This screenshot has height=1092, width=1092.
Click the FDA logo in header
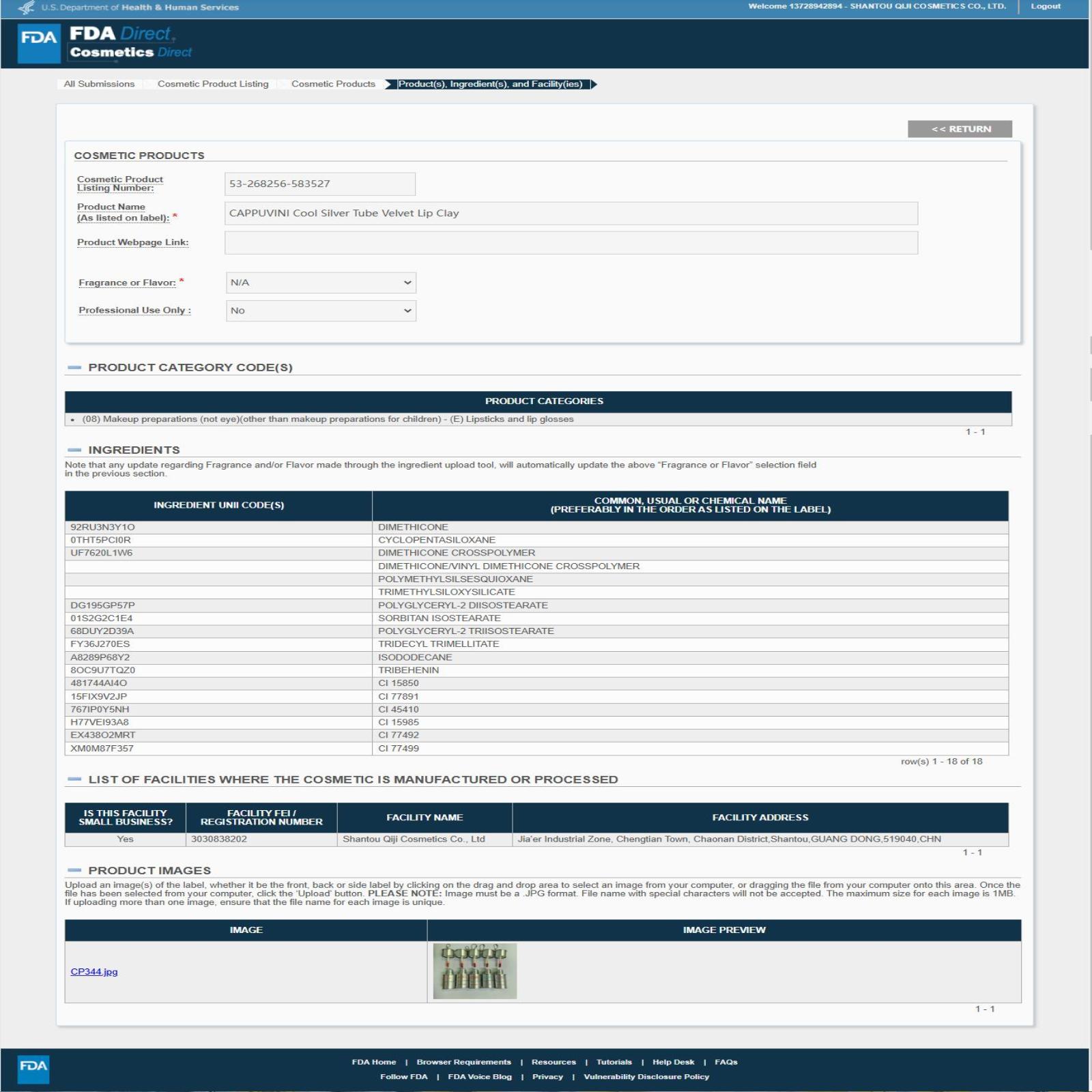tap(39, 43)
